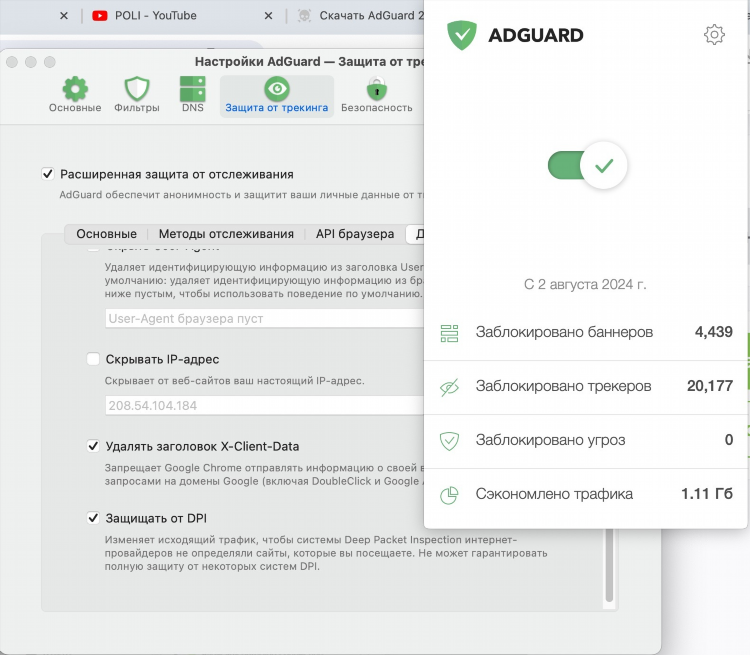Switch to API браузера sub-tab
The image size is (750, 655).
tap(355, 233)
